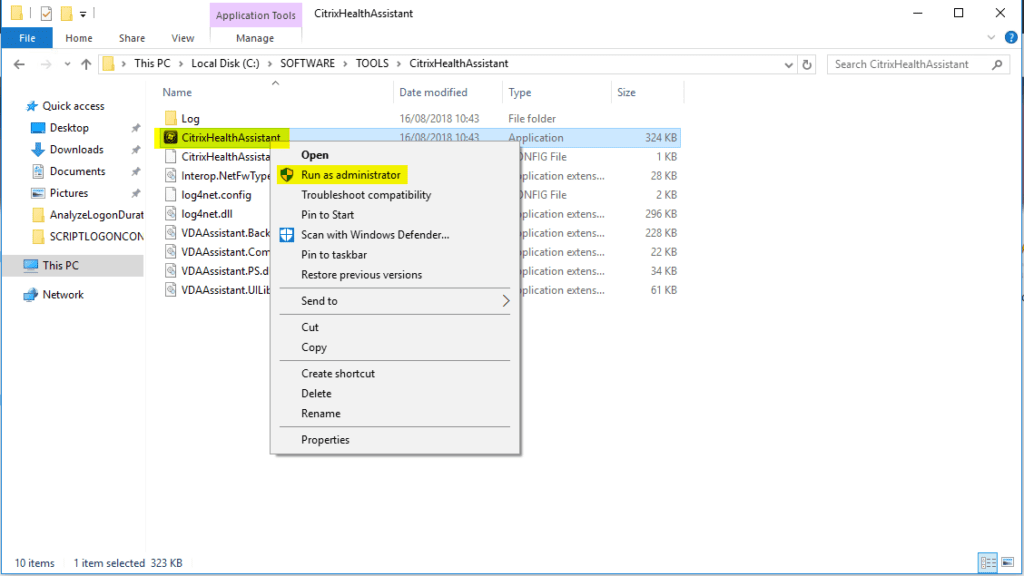Click the Details view icon in status bar
The height and width of the screenshot is (576, 1024).
(988, 562)
